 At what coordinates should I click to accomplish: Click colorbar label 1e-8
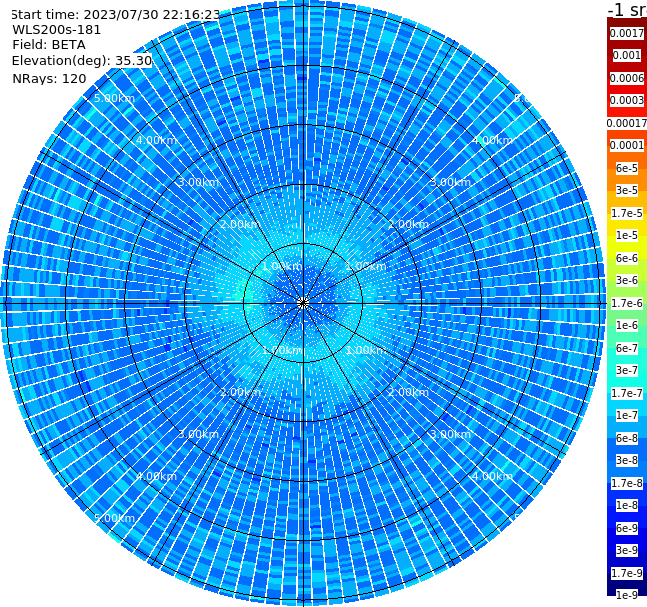click(x=627, y=505)
